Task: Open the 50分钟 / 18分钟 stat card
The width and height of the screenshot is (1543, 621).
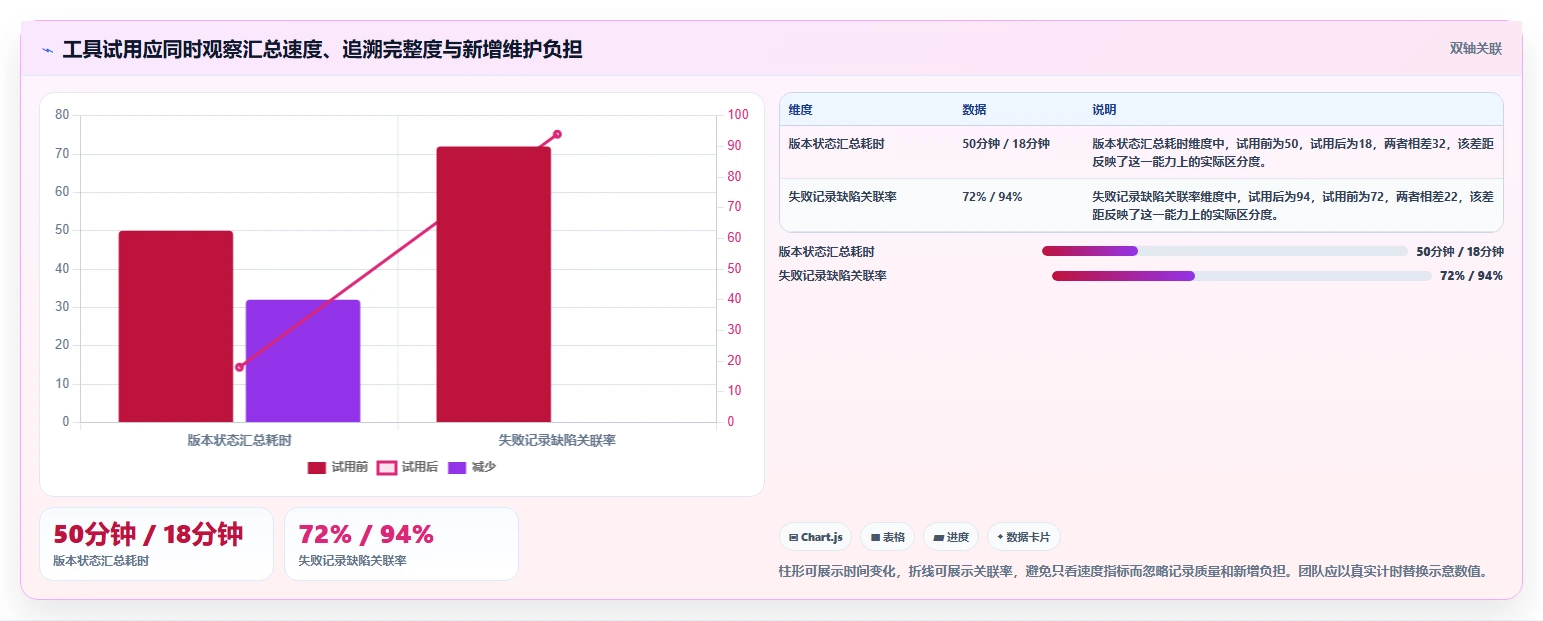Action: pyautogui.click(x=156, y=544)
